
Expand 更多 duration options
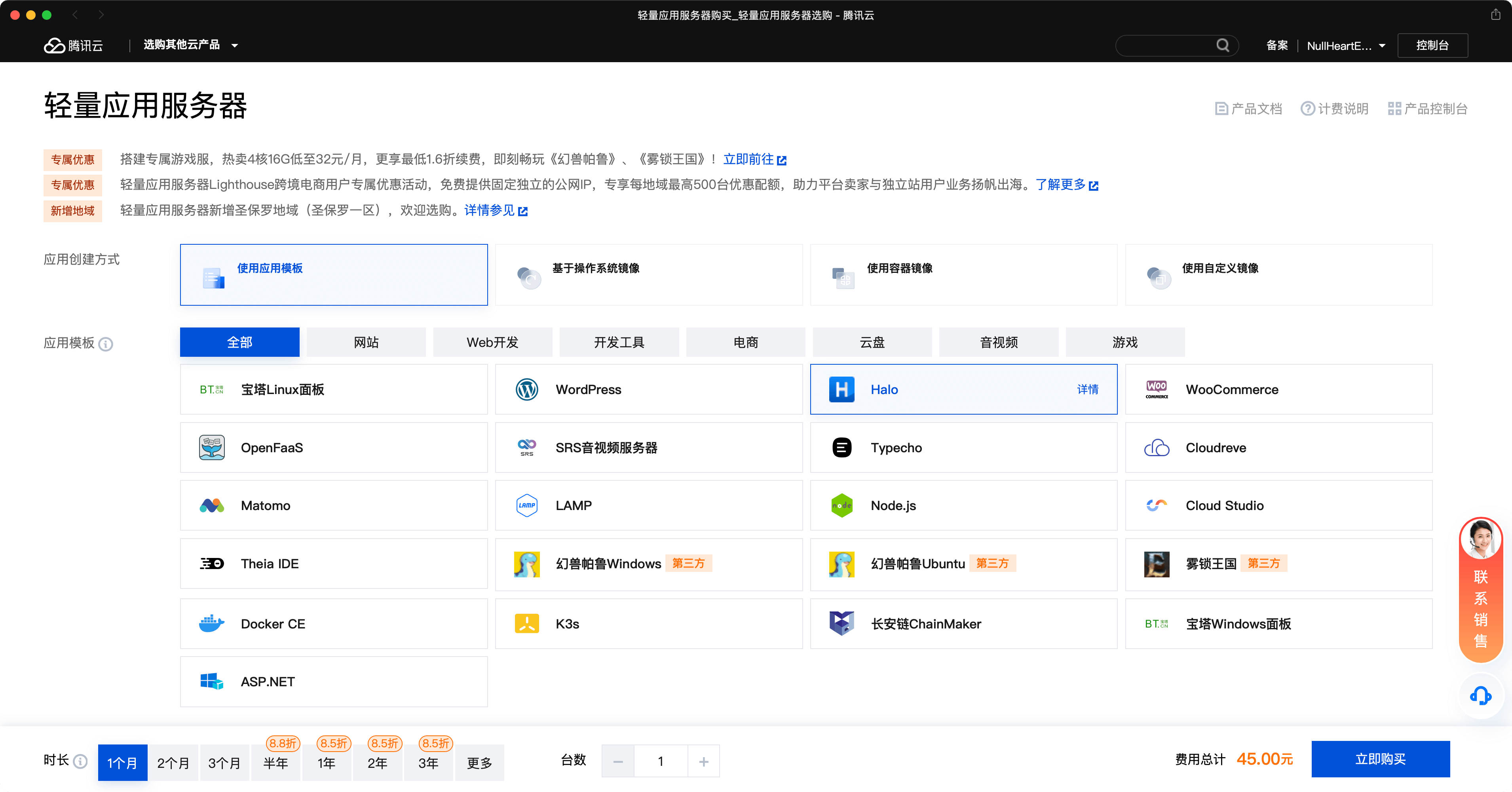(x=479, y=763)
